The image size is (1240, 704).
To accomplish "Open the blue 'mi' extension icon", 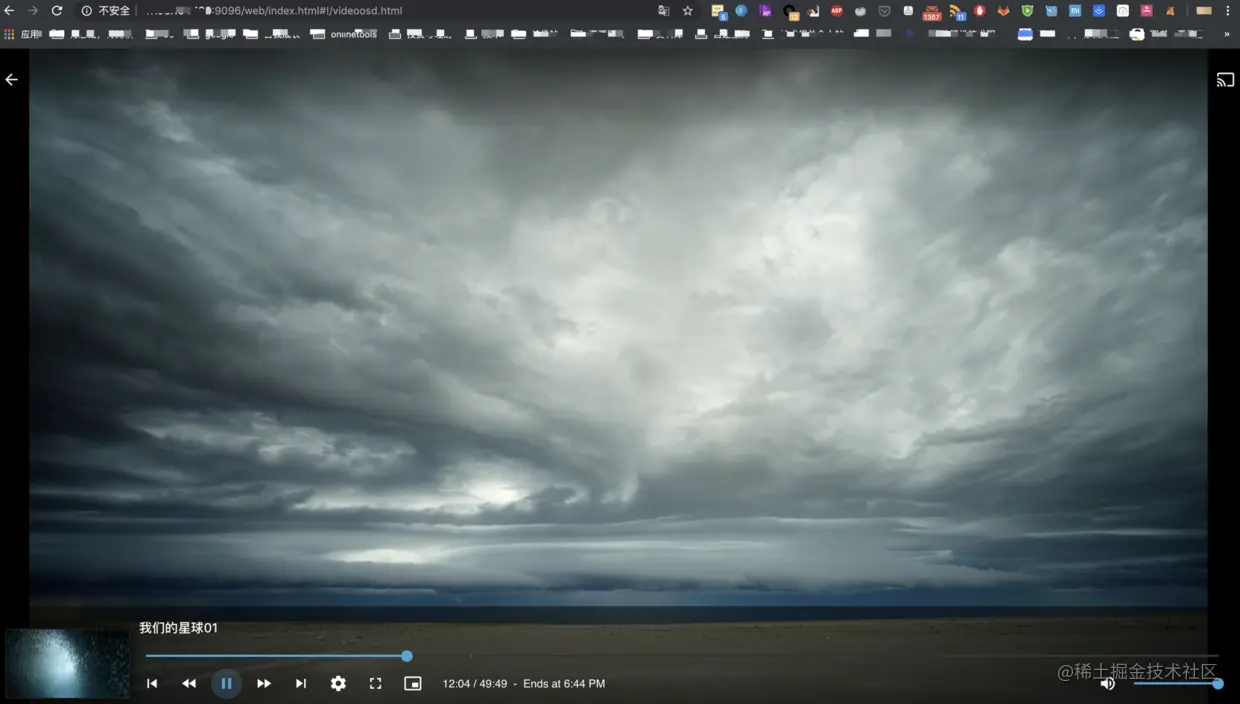I will [x=1075, y=11].
